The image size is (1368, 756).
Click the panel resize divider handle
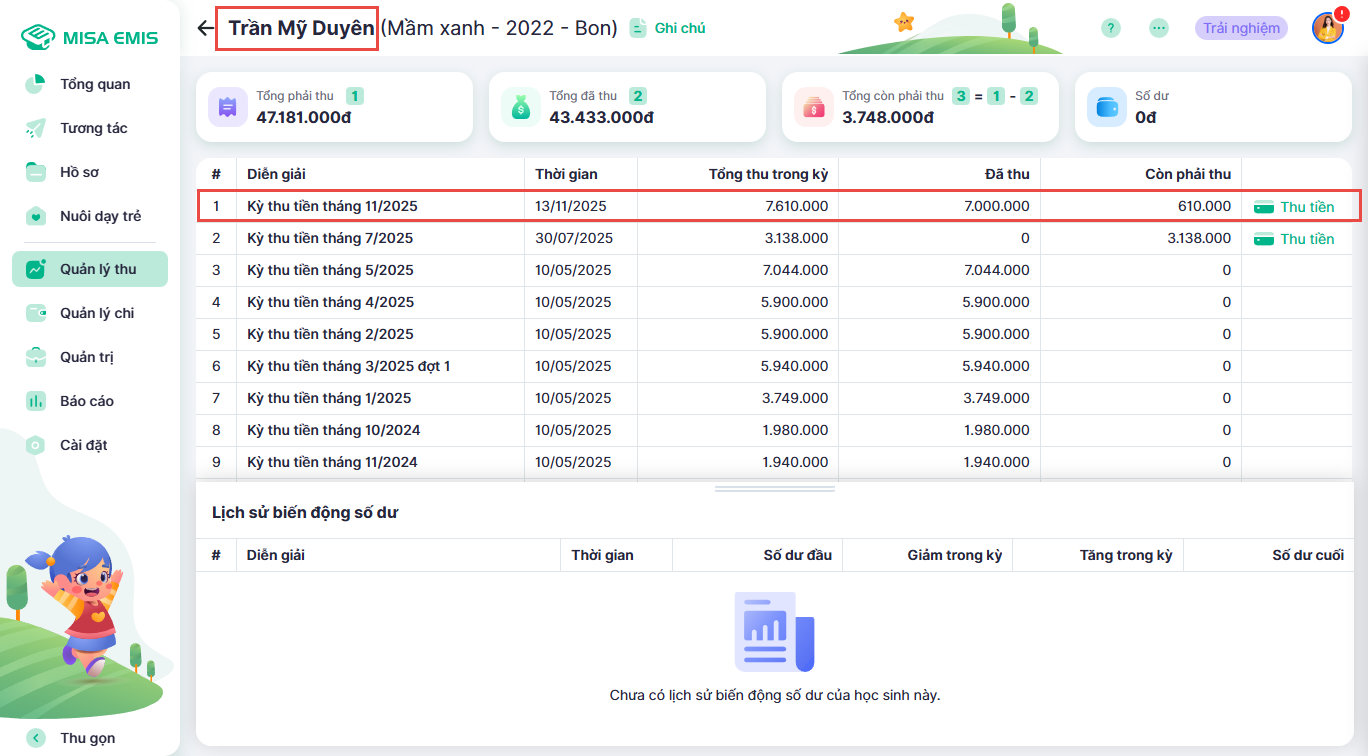pyautogui.click(x=774, y=489)
